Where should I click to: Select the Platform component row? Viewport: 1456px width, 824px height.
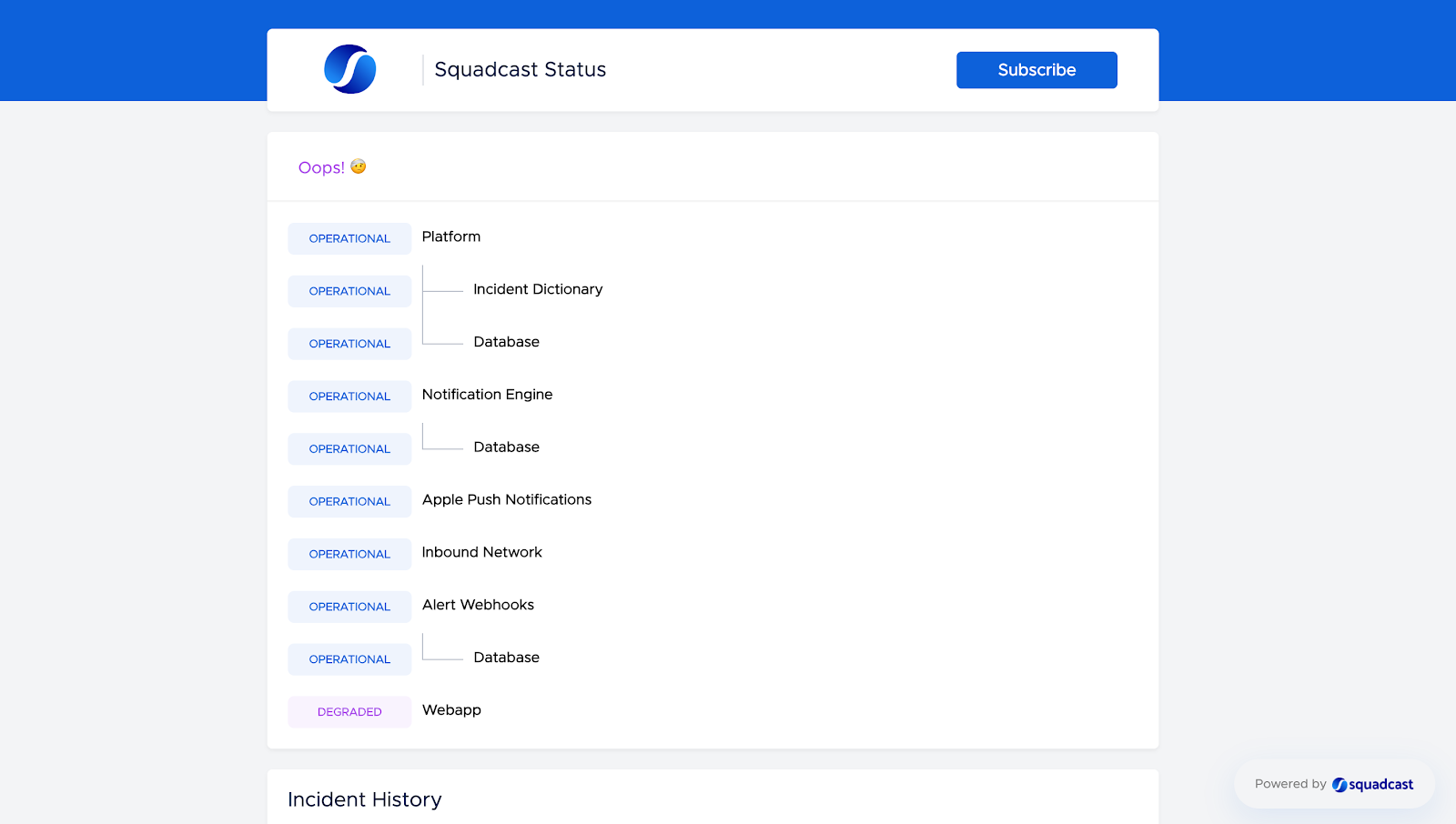[x=451, y=236]
